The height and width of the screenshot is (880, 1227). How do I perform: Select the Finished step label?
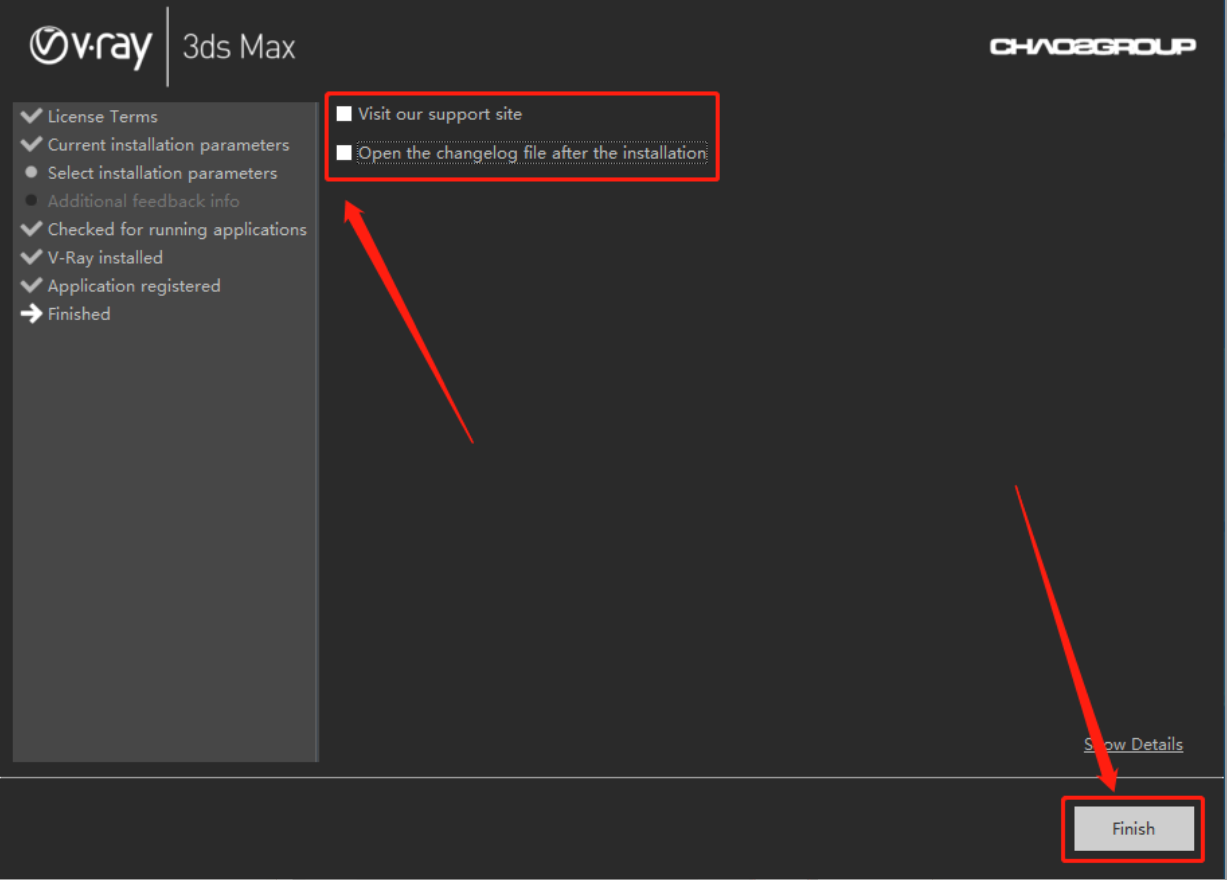(79, 314)
